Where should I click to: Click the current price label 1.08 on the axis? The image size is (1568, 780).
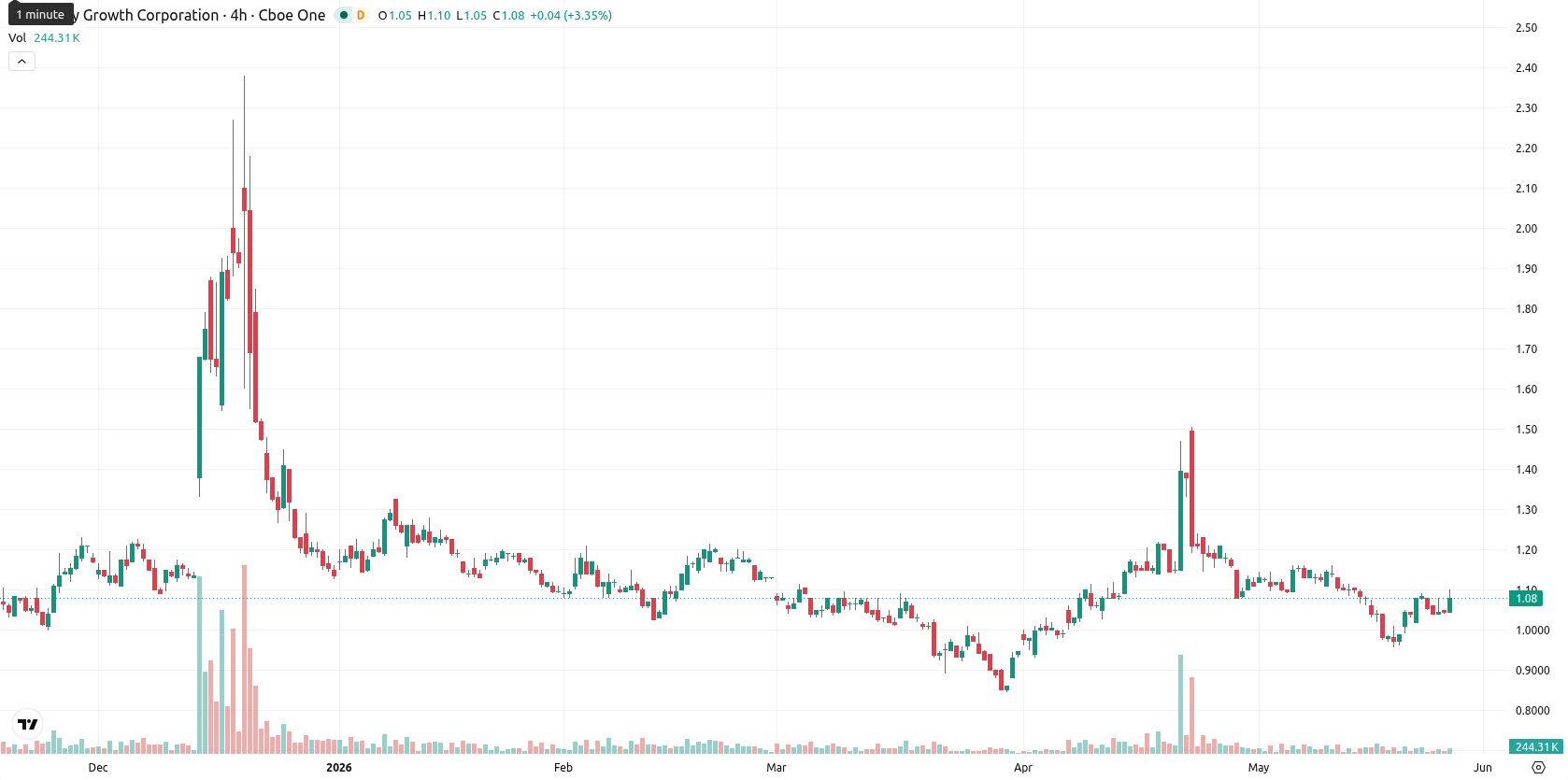(x=1526, y=599)
